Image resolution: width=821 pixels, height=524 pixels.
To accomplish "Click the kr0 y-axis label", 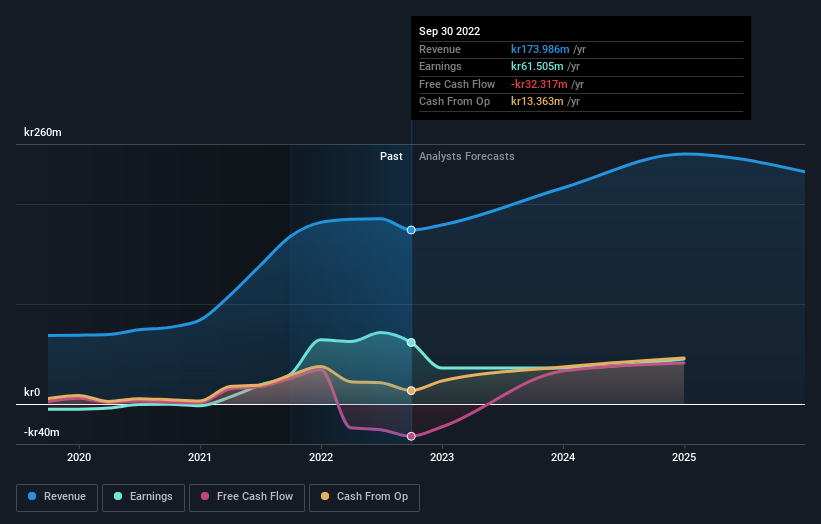I will pos(32,393).
